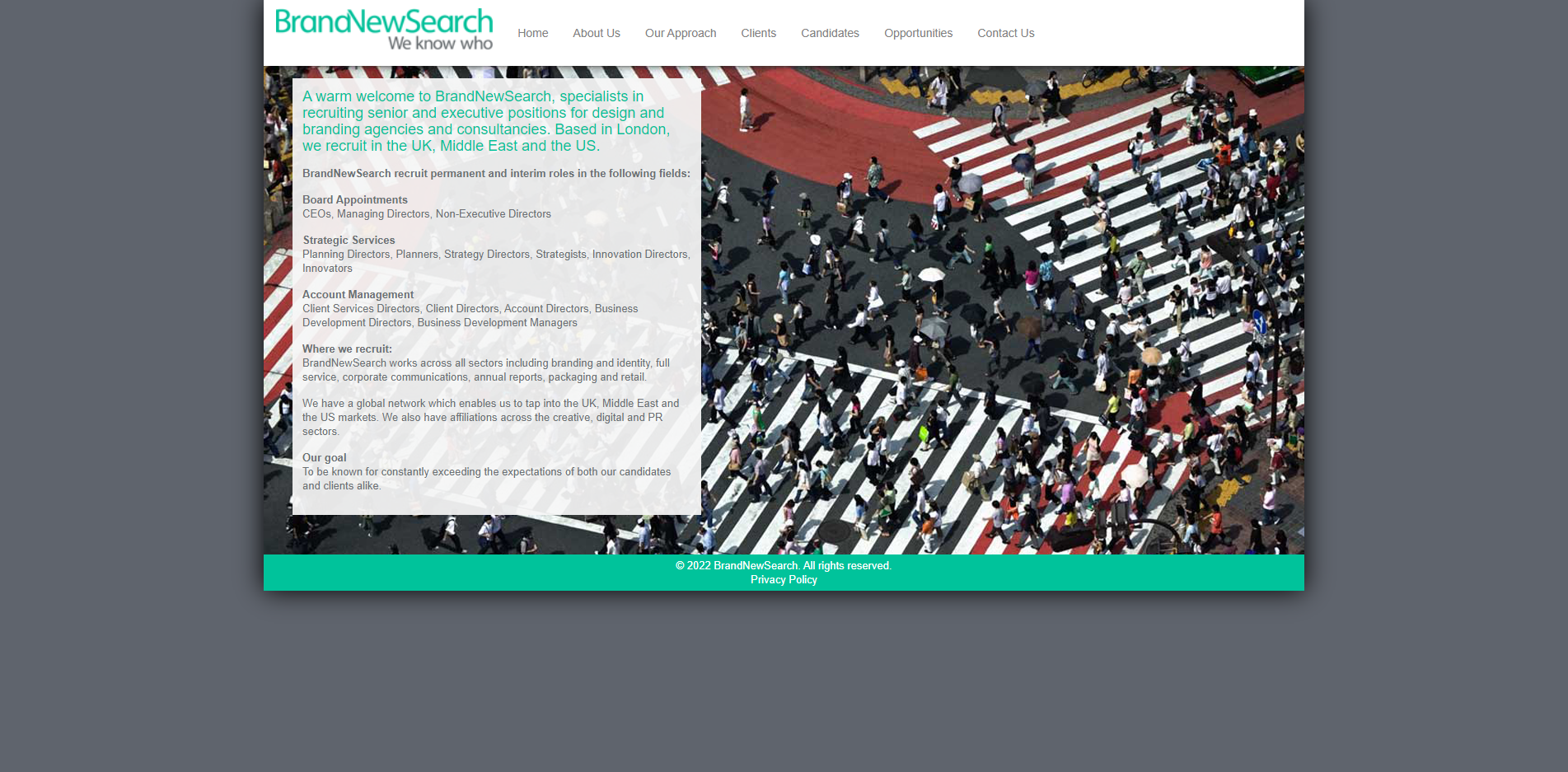Go to the About Us page
The width and height of the screenshot is (1568, 772).
pos(596,33)
